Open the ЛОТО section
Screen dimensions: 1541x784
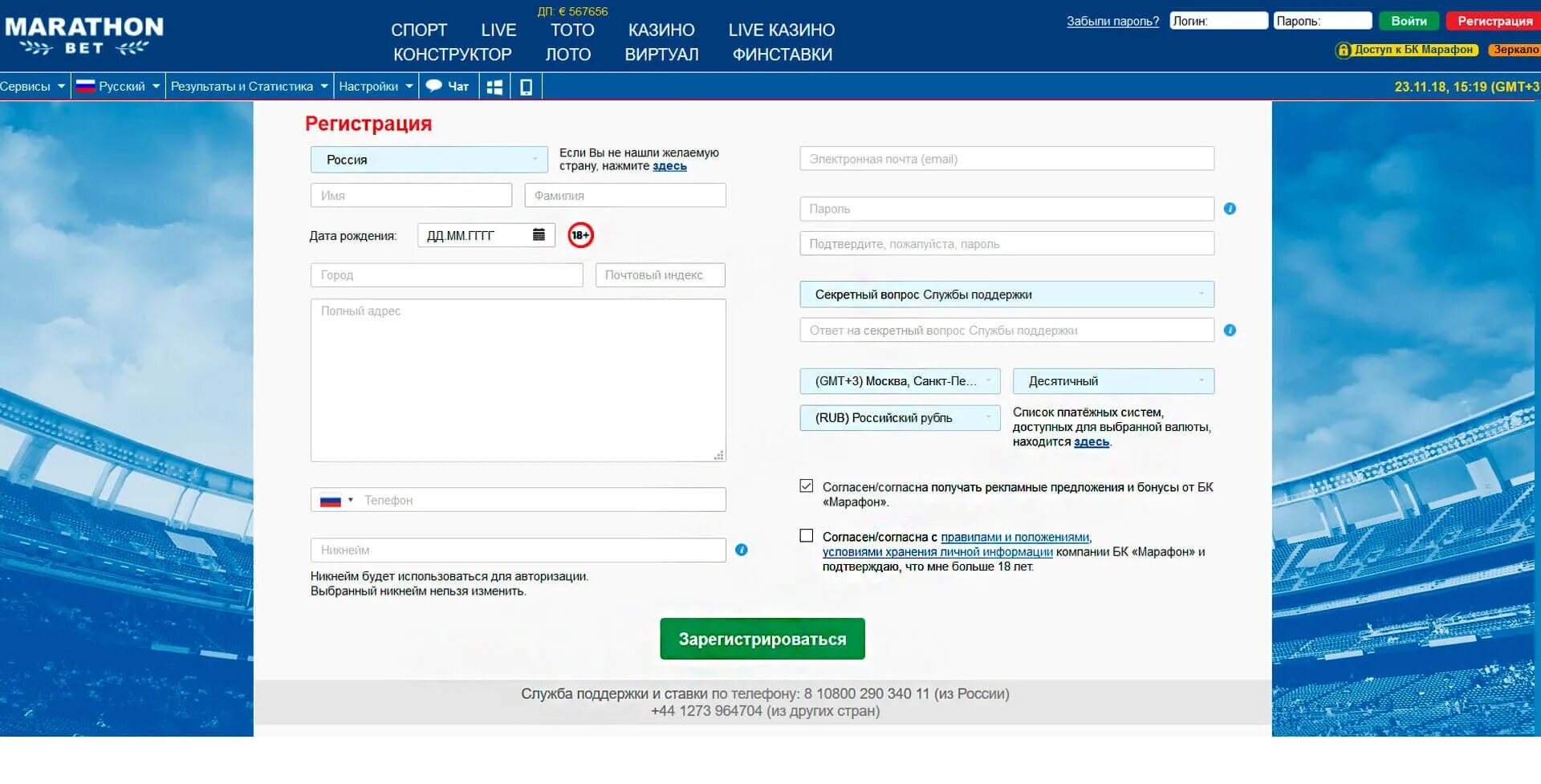pyautogui.click(x=568, y=55)
